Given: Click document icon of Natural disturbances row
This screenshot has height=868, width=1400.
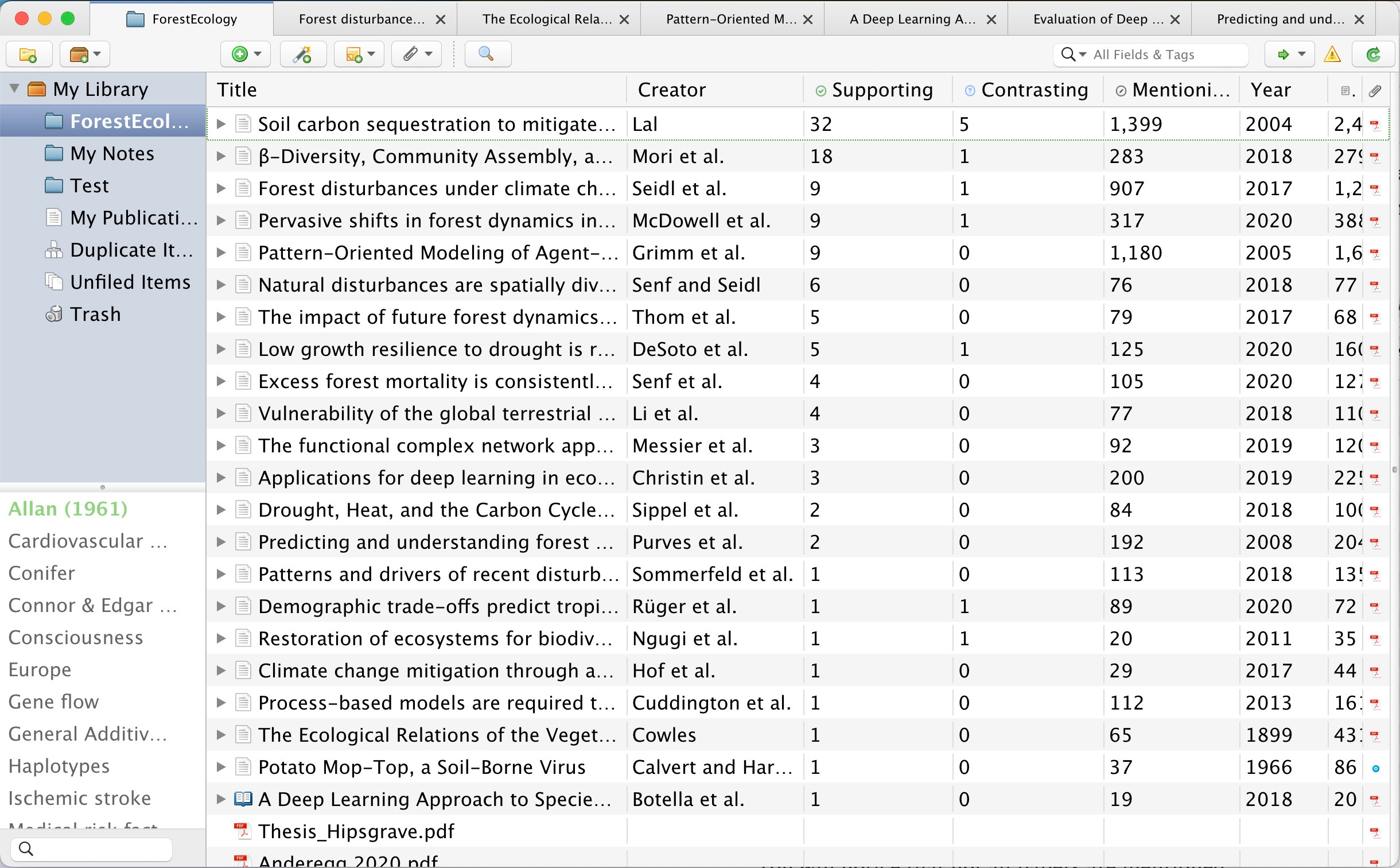Looking at the screenshot, I should [x=243, y=285].
